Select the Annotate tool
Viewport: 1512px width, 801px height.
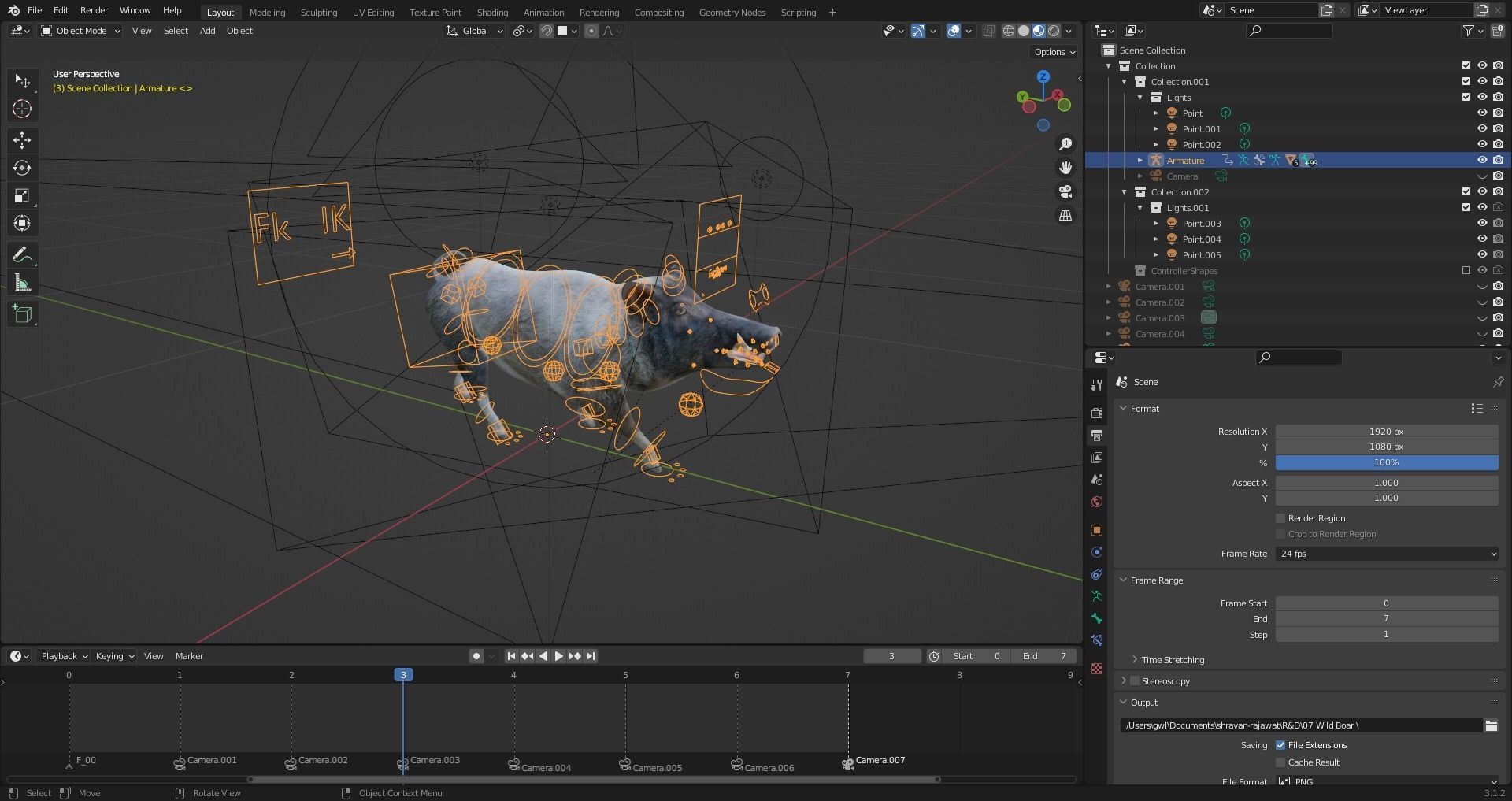point(22,254)
